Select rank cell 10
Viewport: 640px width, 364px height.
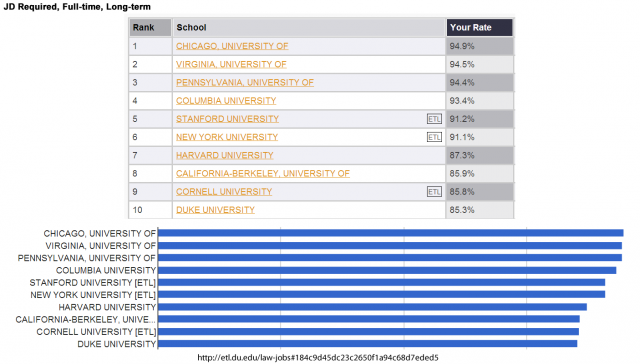tap(150, 210)
